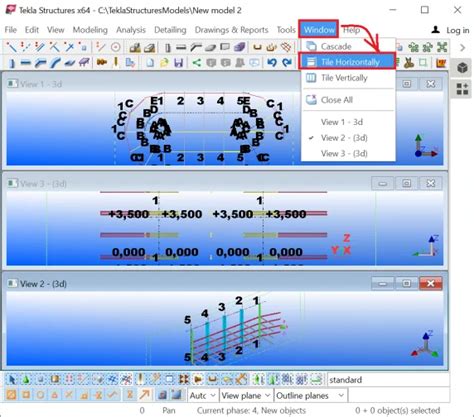The height and width of the screenshot is (417, 474).
Task: Select the weld creation tool
Action: pos(116,62)
